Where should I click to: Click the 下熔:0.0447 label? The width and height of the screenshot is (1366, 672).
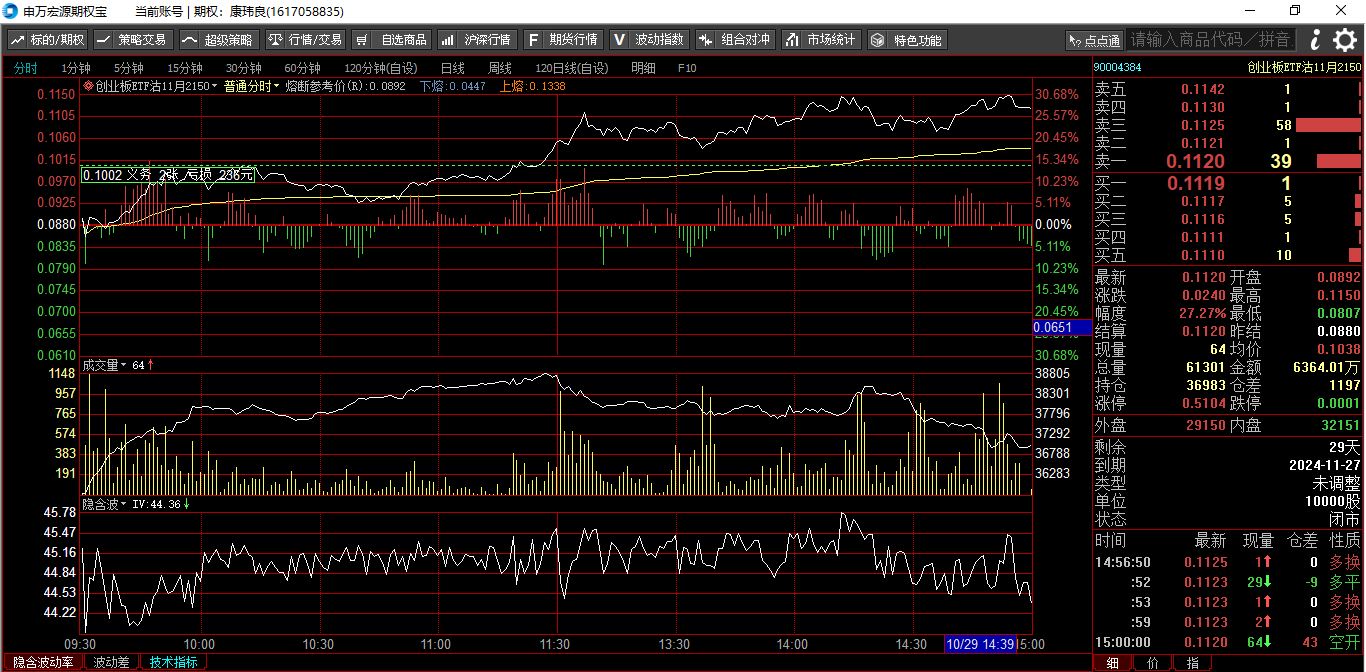[x=452, y=86]
